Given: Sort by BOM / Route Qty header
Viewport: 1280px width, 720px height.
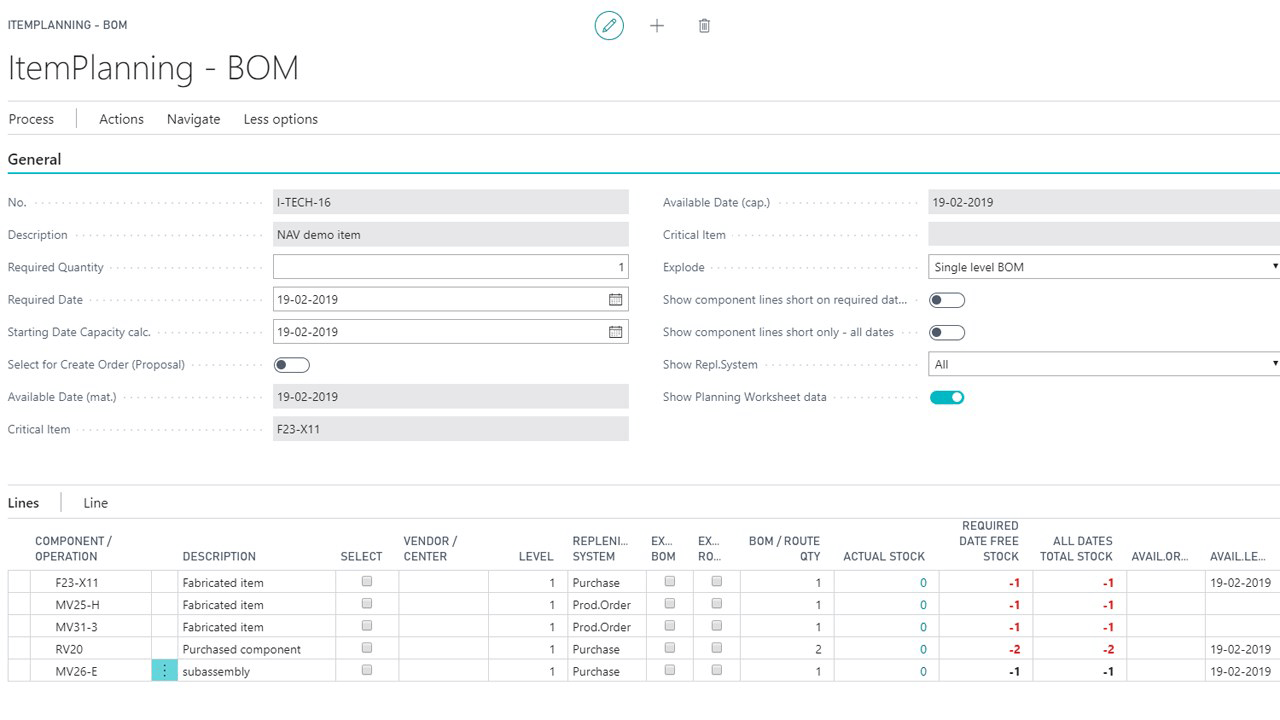Looking at the screenshot, I should 784,549.
